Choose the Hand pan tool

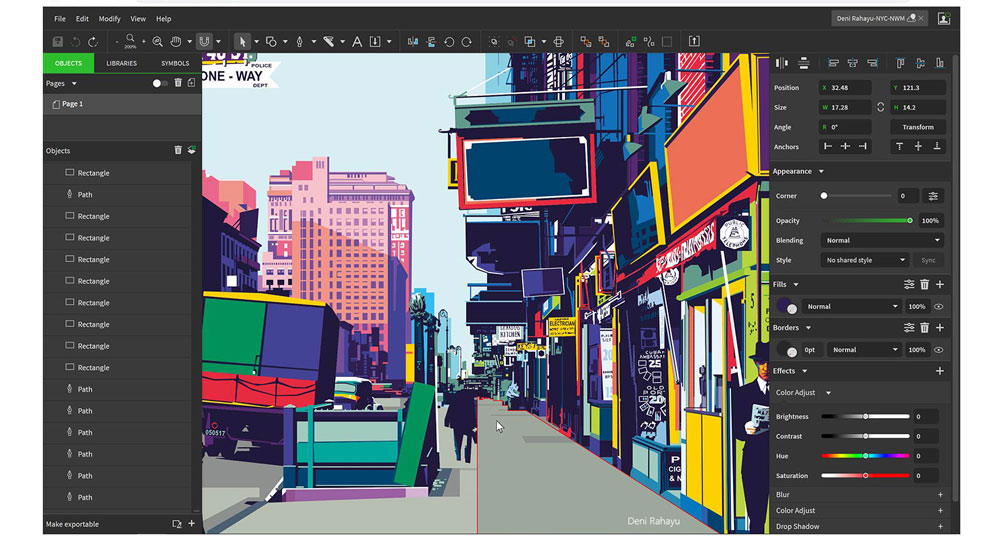(175, 41)
